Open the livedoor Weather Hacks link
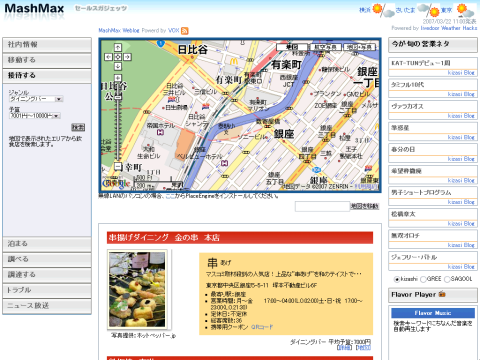Screen dimensions: 480x360 pos(449,28)
